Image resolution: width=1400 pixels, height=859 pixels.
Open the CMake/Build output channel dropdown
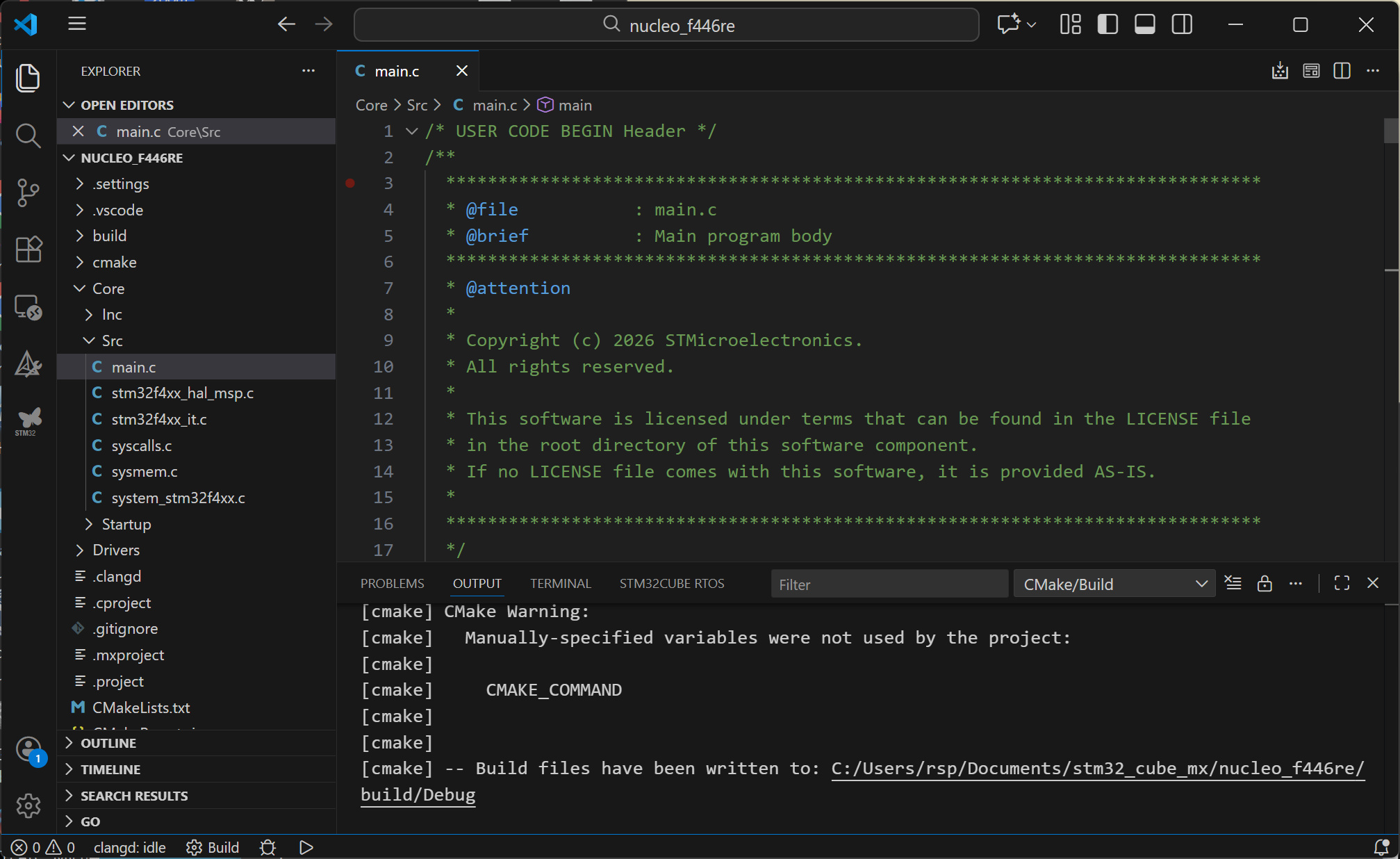(x=1114, y=584)
